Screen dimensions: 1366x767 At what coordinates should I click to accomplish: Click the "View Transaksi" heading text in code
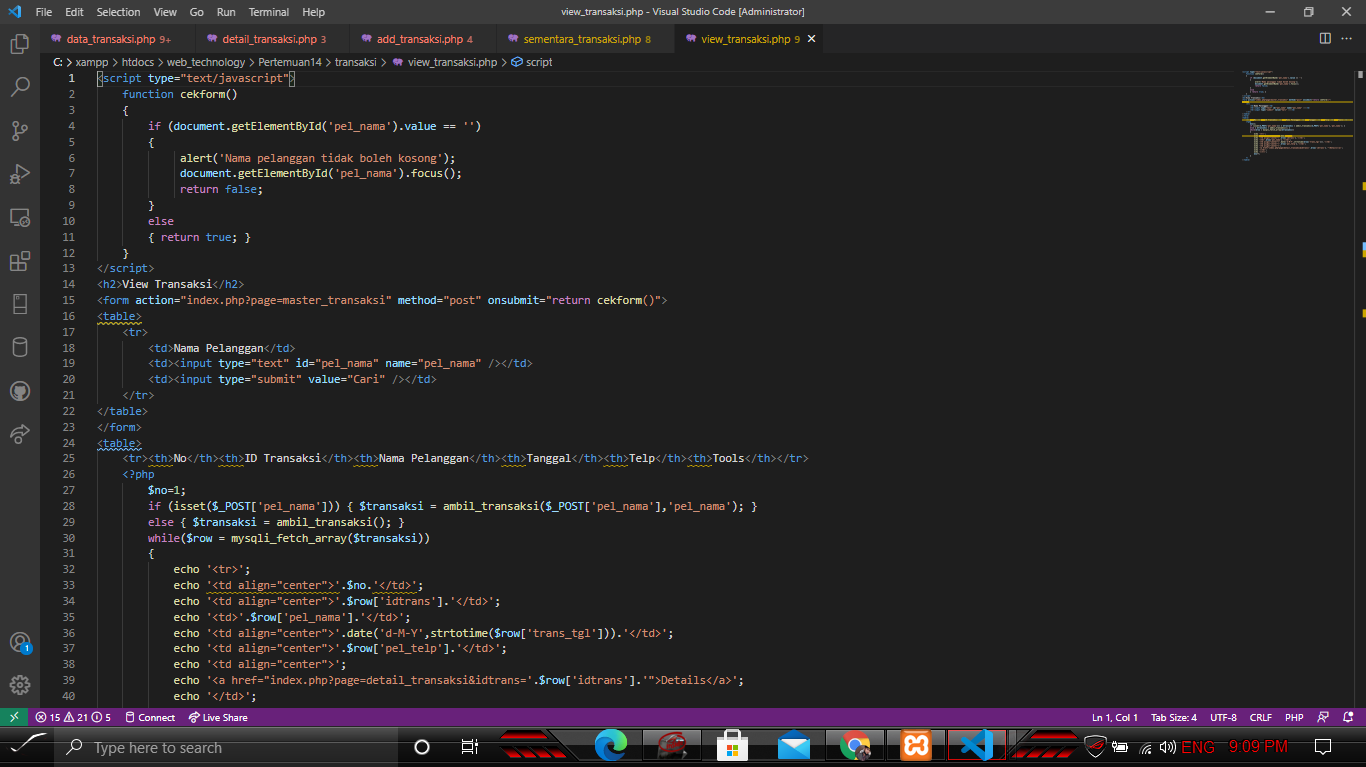tap(167, 284)
